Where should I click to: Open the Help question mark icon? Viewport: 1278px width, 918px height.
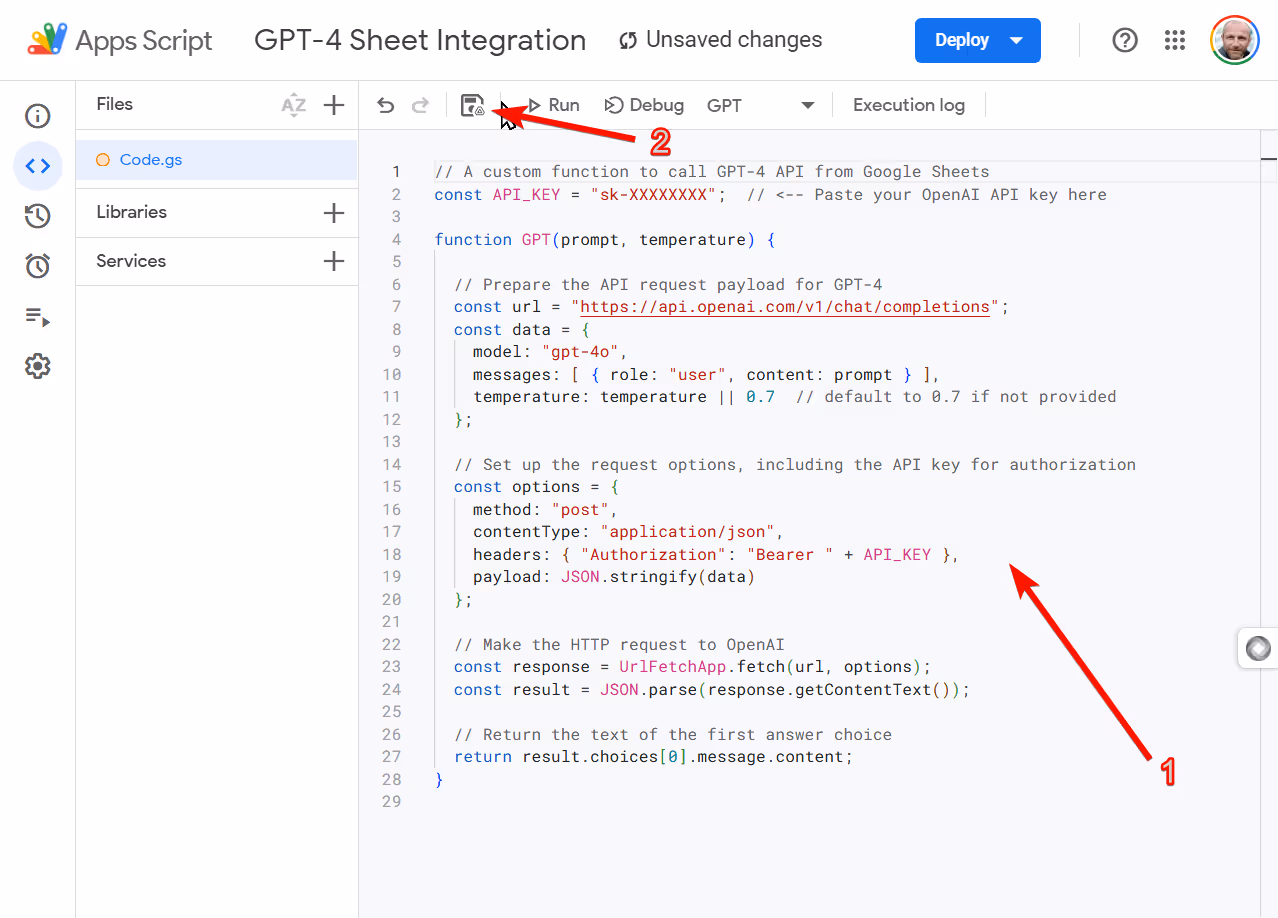pos(1125,41)
